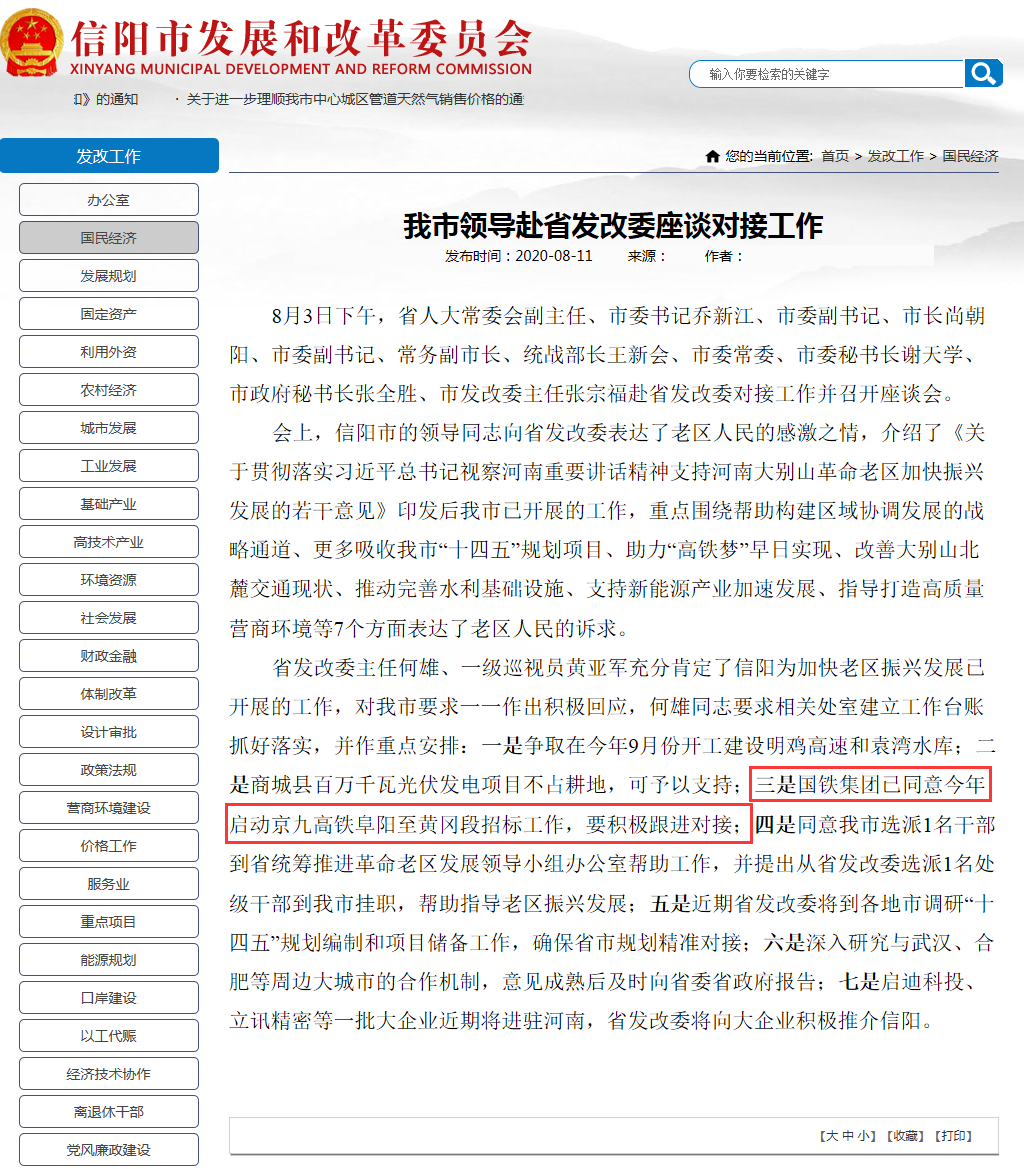Open 离退休干部 sidebar item
The image size is (1024, 1169).
[x=109, y=1112]
